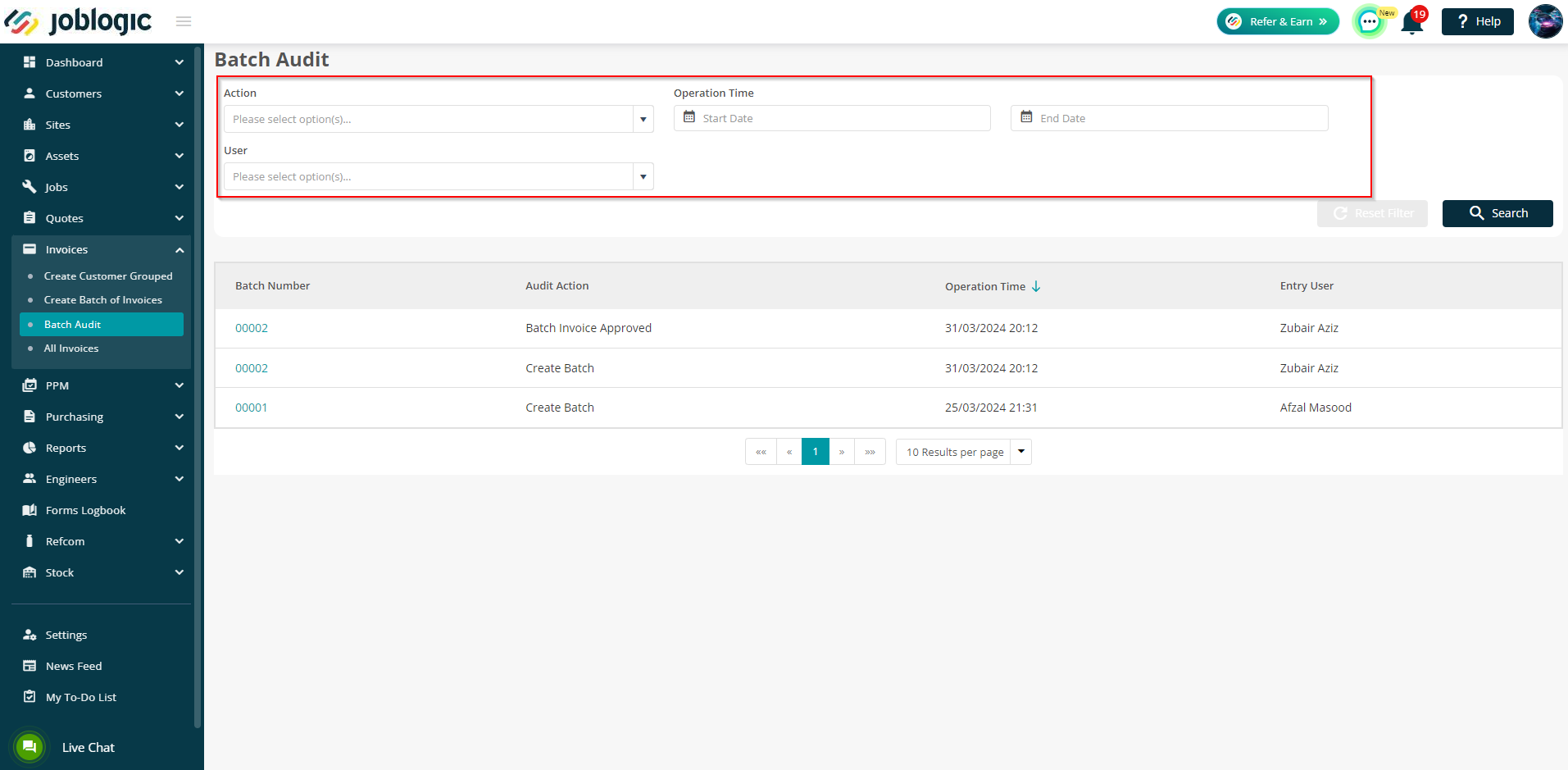The image size is (1568, 770).
Task: Click the Assets icon in sidebar
Action: (x=30, y=156)
